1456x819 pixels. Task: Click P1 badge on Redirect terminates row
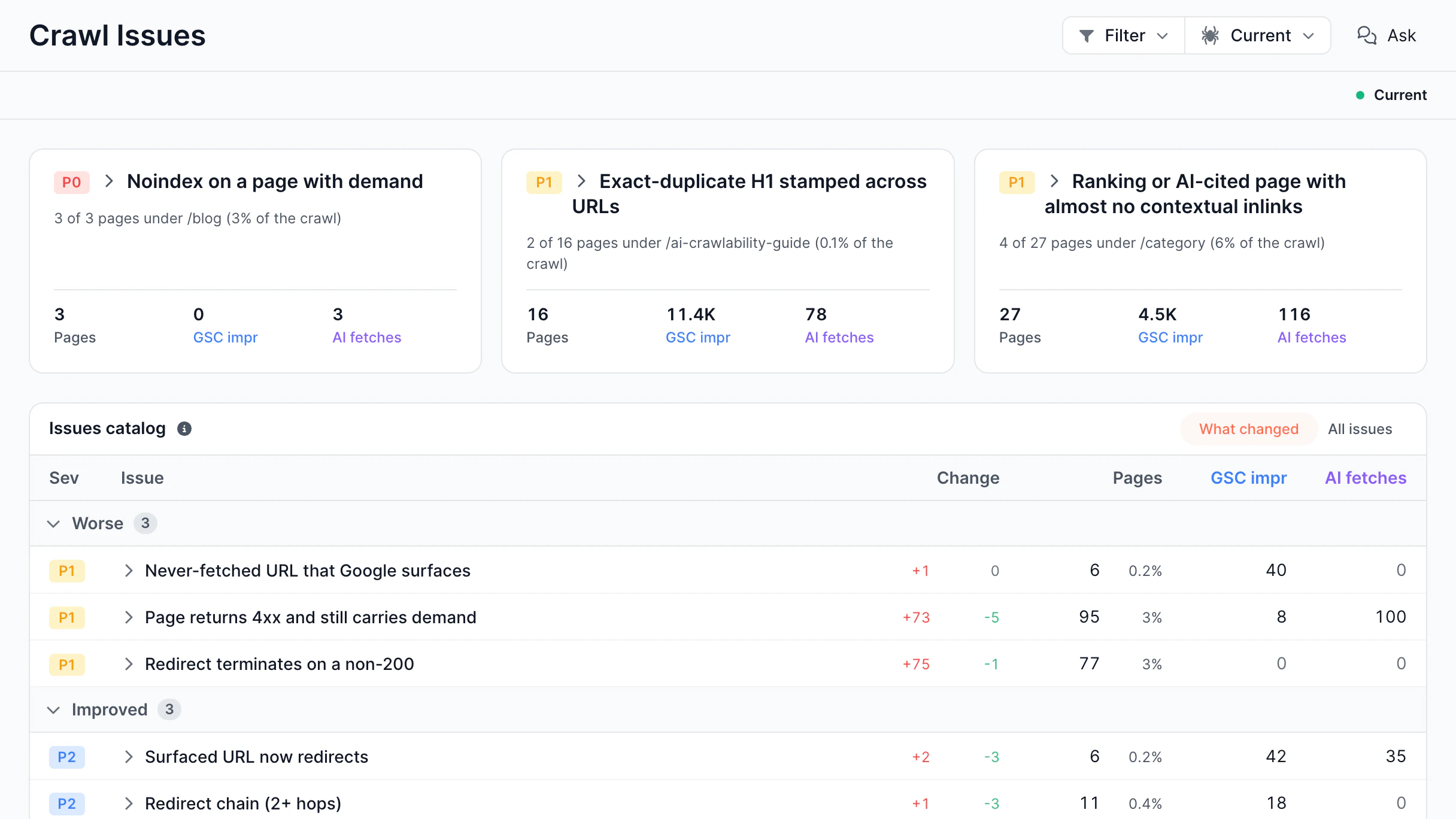click(x=67, y=664)
